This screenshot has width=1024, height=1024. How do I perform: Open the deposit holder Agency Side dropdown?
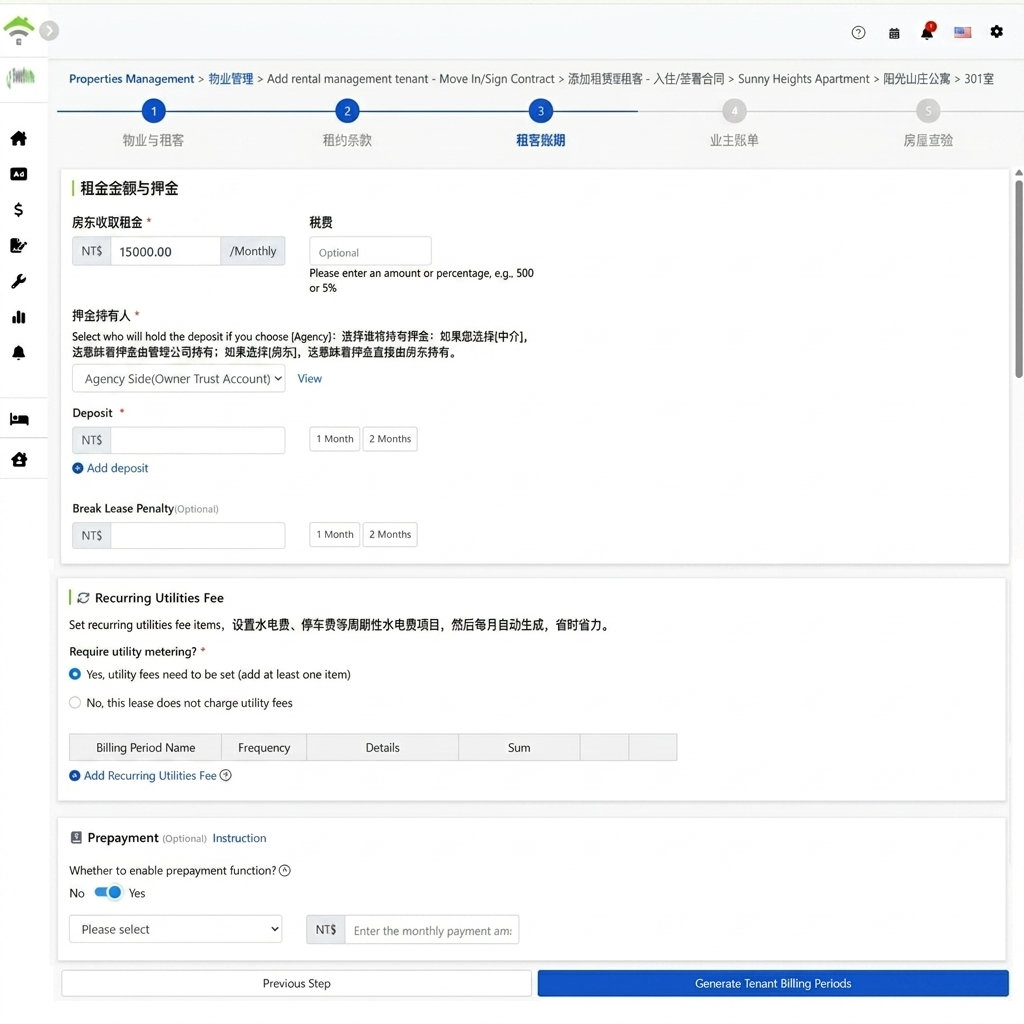(x=178, y=379)
